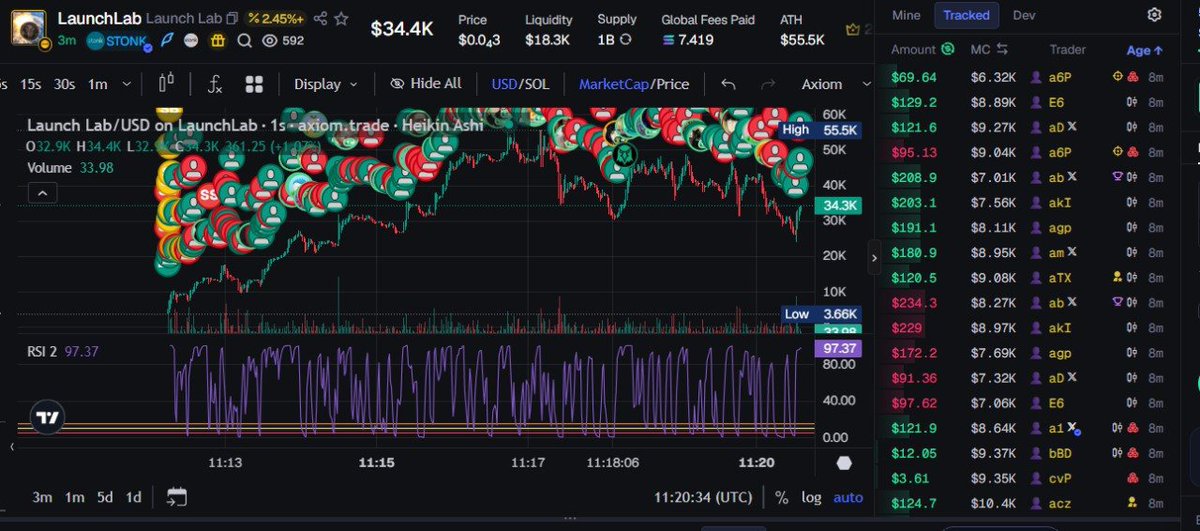Click the $18.3K Liquidity value
The height and width of the screenshot is (531, 1200).
click(547, 40)
